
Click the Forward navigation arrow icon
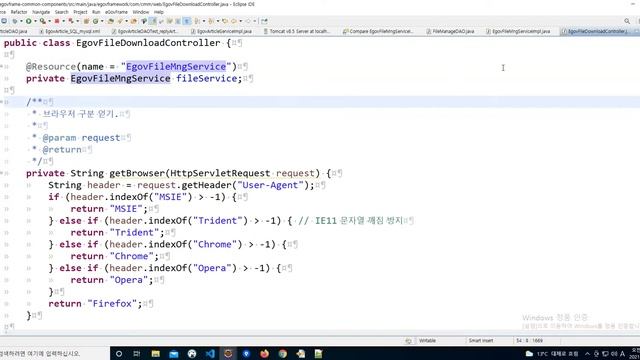249,21
